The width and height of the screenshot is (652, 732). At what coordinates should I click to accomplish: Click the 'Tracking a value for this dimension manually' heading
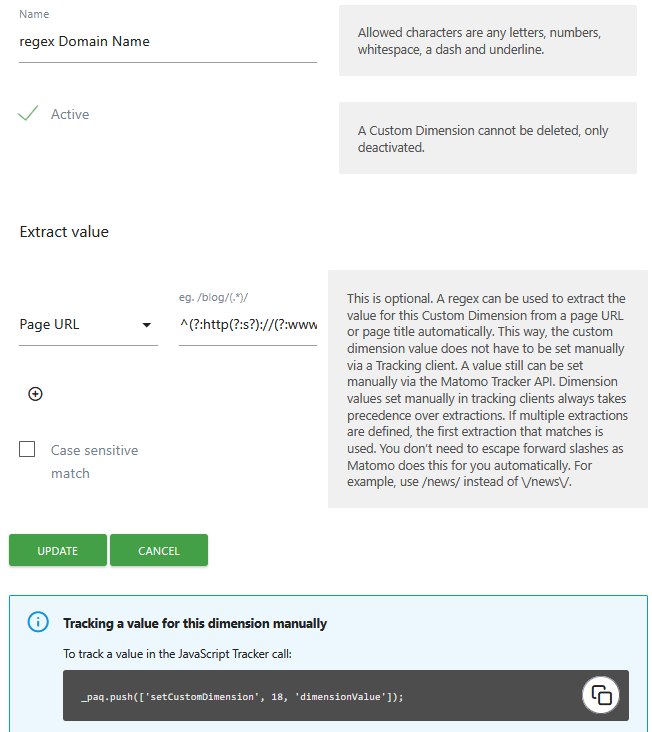pos(195,623)
